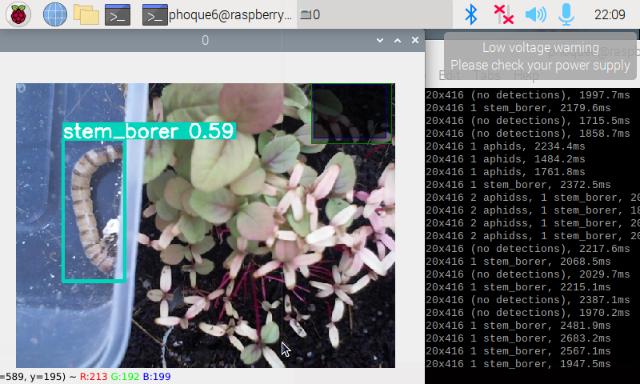
Task: Launch the terminal from the panel launcher
Action: [118, 15]
